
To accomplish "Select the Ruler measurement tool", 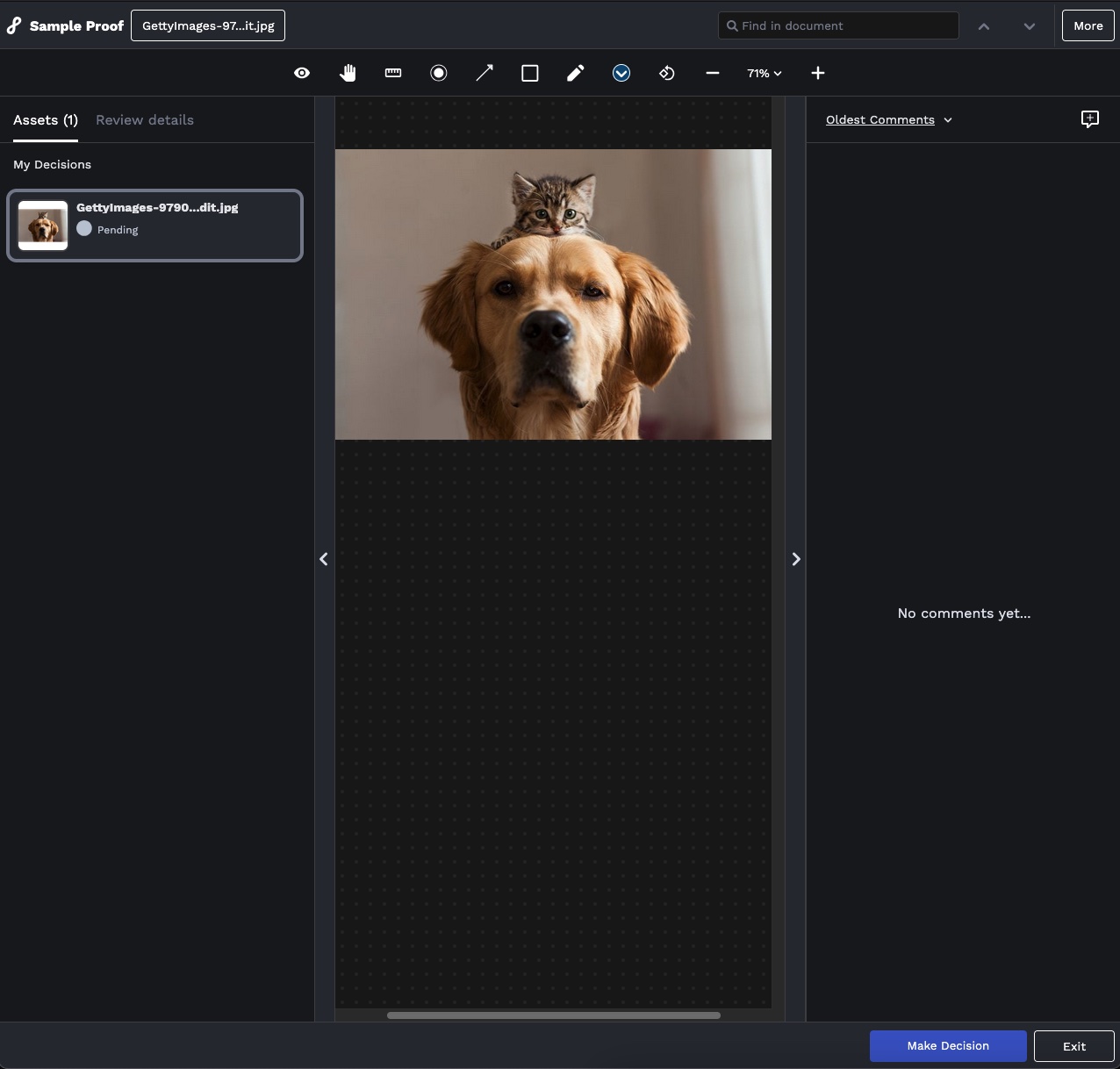I will pyautogui.click(x=393, y=73).
